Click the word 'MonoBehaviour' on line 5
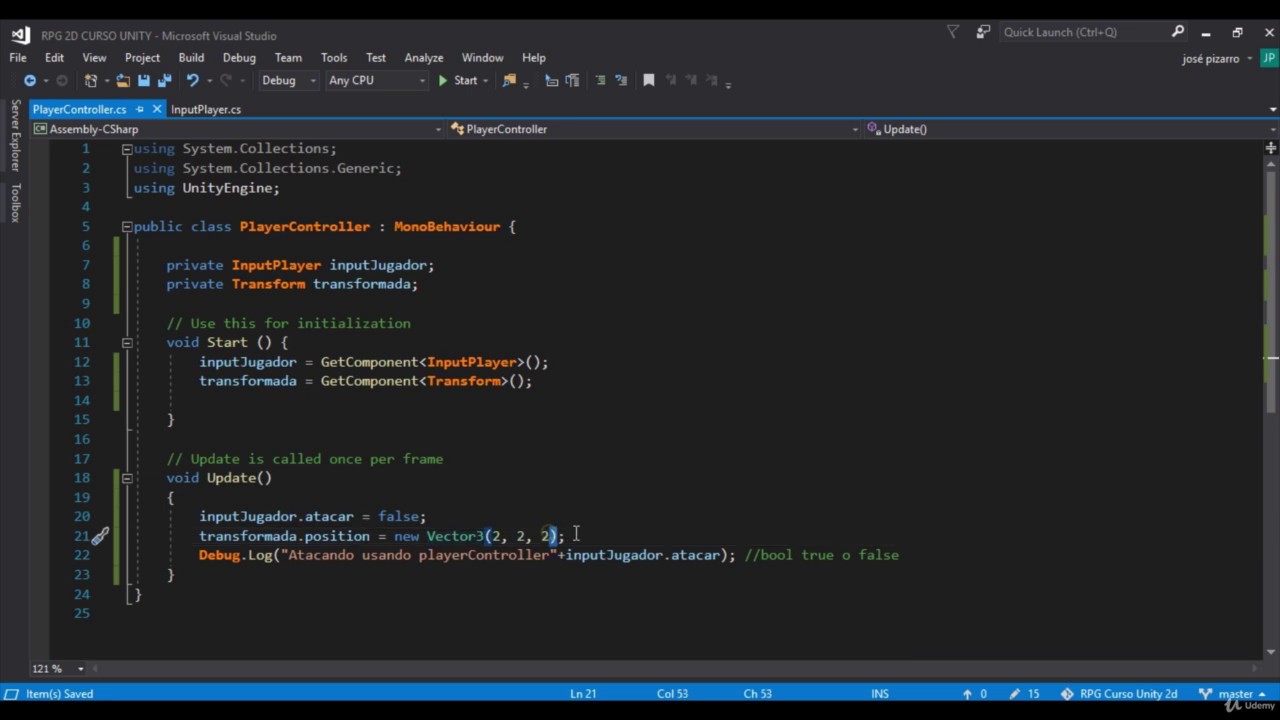This screenshot has width=1280, height=720. pyautogui.click(x=446, y=227)
